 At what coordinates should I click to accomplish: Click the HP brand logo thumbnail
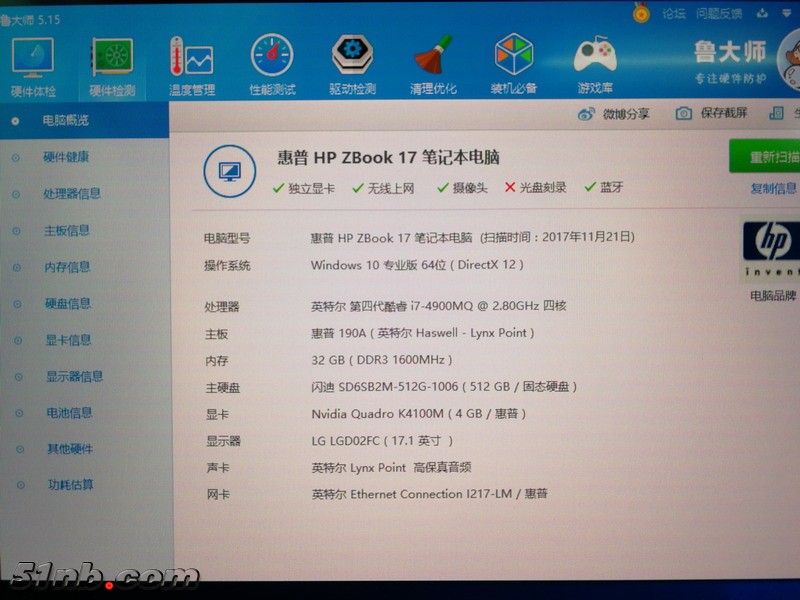click(772, 249)
